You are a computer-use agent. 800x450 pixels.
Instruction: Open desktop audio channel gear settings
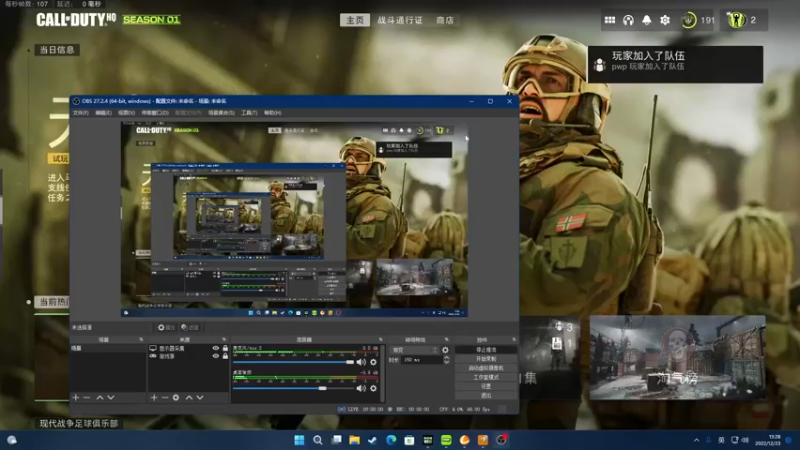(x=373, y=388)
